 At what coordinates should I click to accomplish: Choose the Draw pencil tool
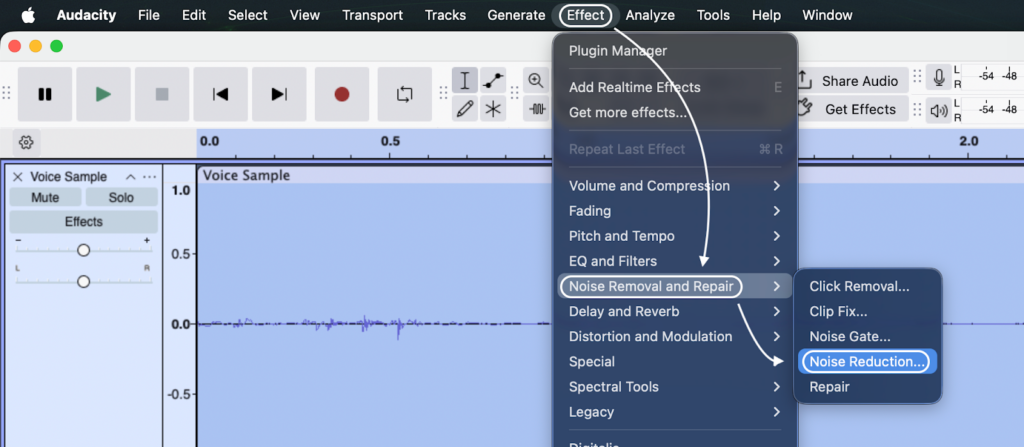464,109
